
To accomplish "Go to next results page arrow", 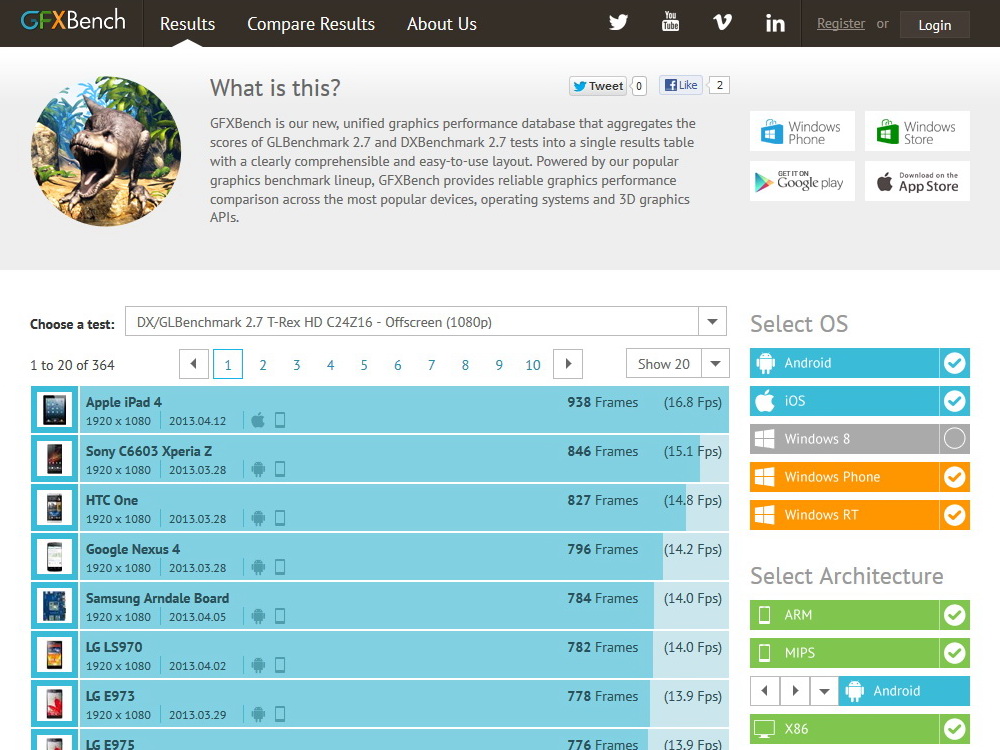I will coord(568,364).
